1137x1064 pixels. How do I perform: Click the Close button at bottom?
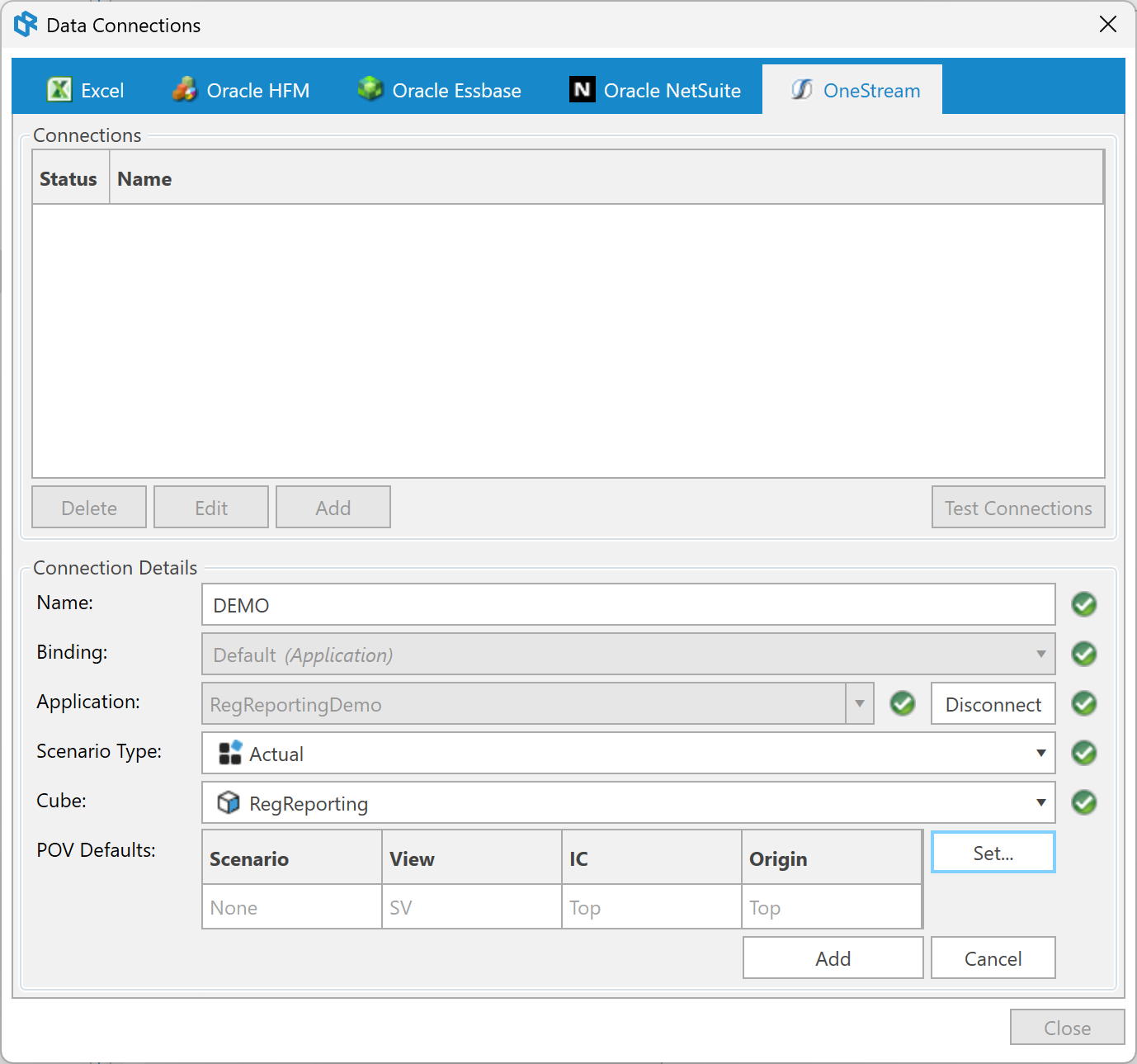(1068, 1027)
